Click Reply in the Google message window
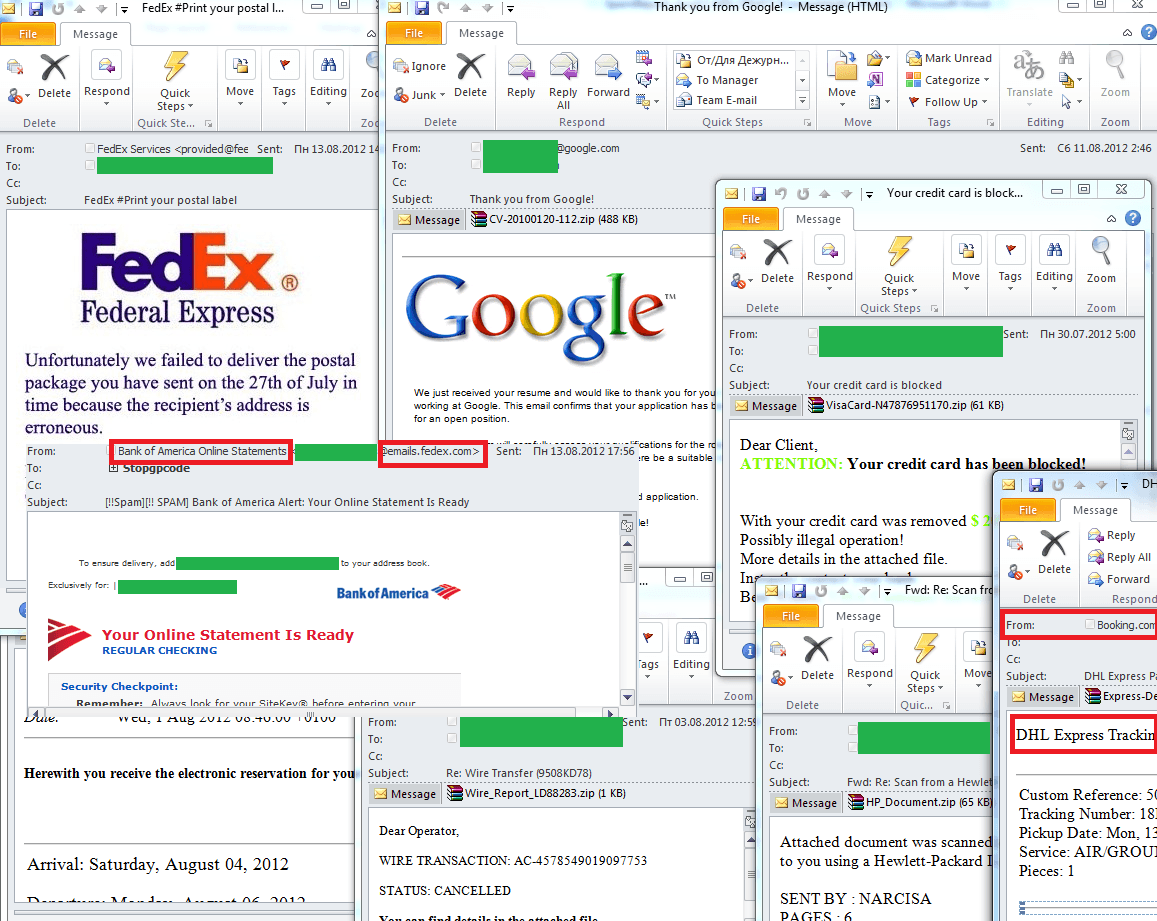This screenshot has height=921, width=1157. point(521,76)
